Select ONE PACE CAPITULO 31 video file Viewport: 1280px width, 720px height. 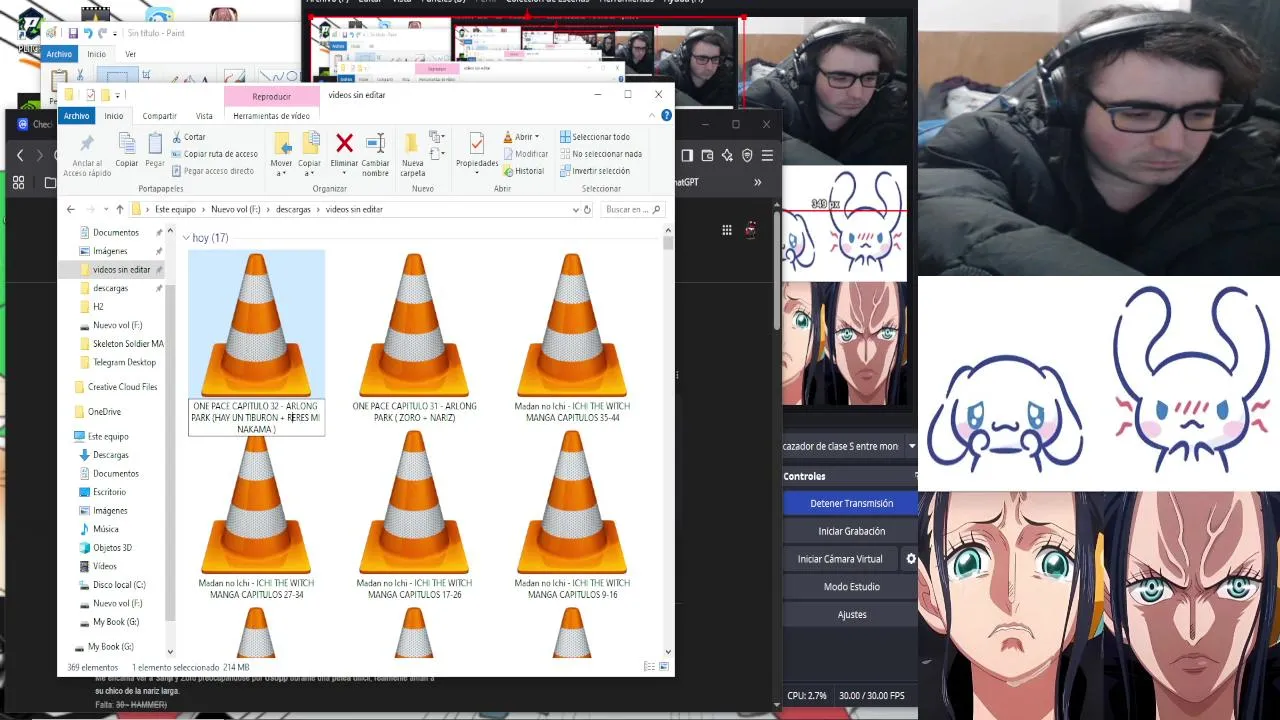(414, 338)
